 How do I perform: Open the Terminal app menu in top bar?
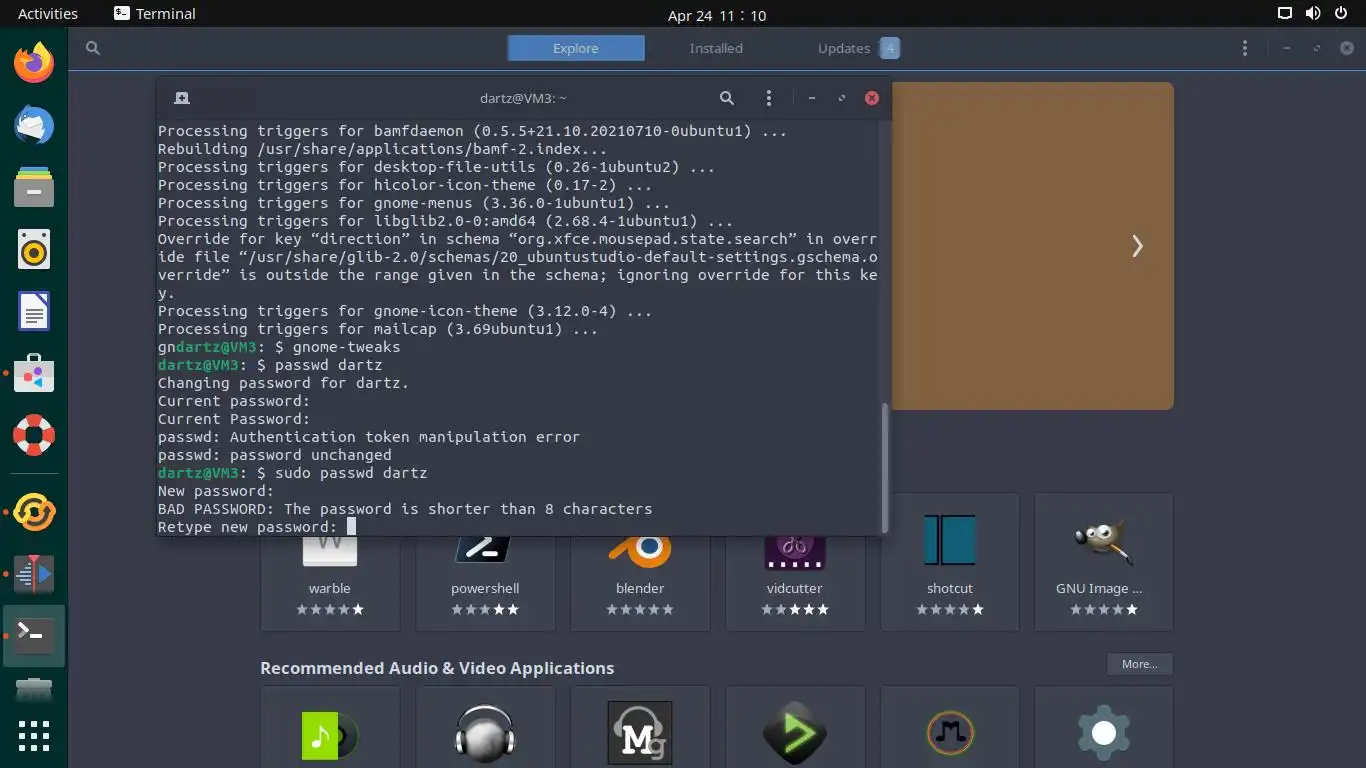(x=155, y=14)
